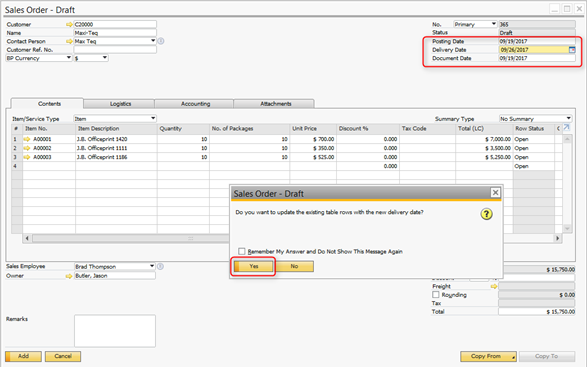
Task: Click the No. of Packages column header
Action: click(x=249, y=128)
